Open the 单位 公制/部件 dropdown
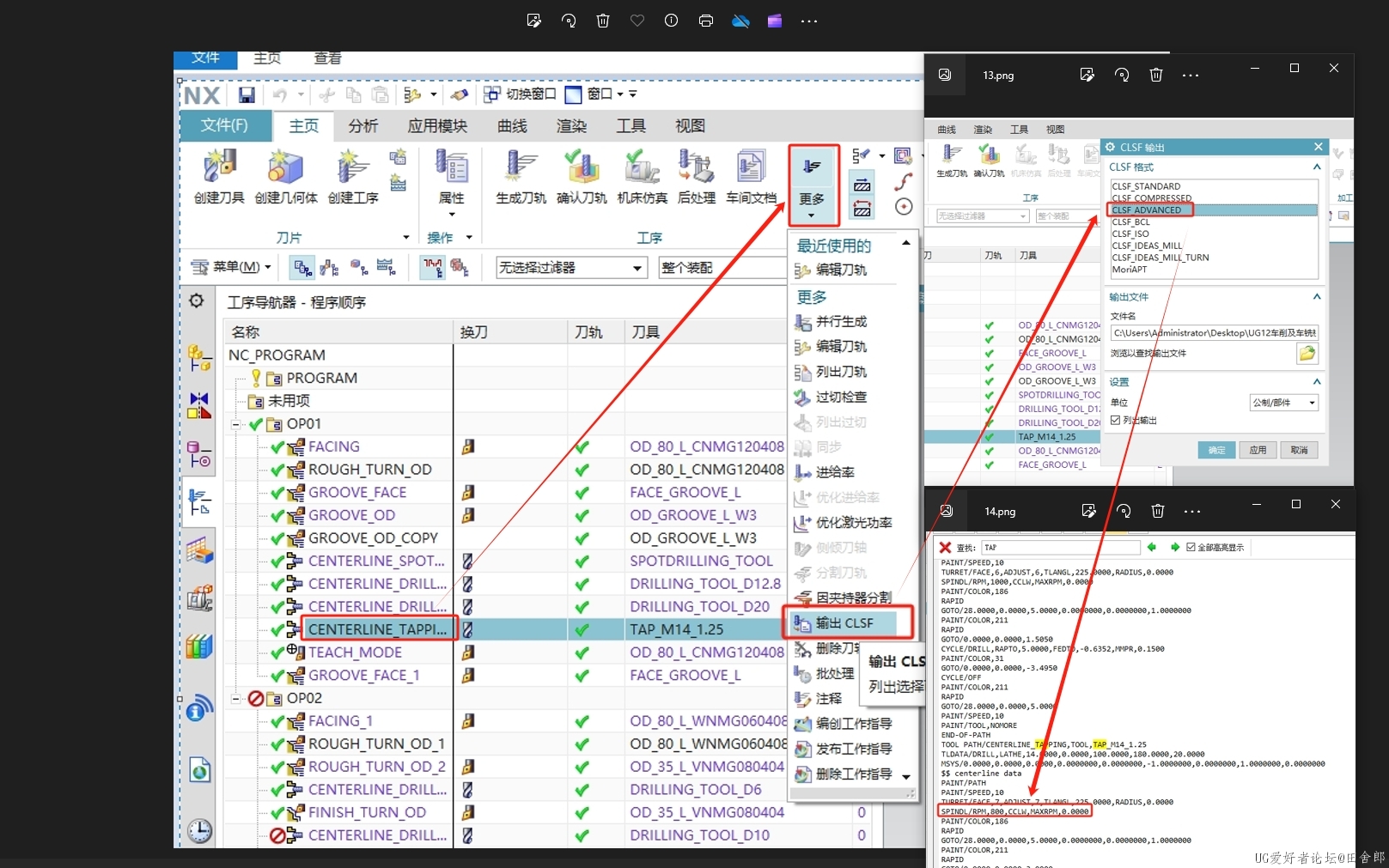 (1283, 403)
